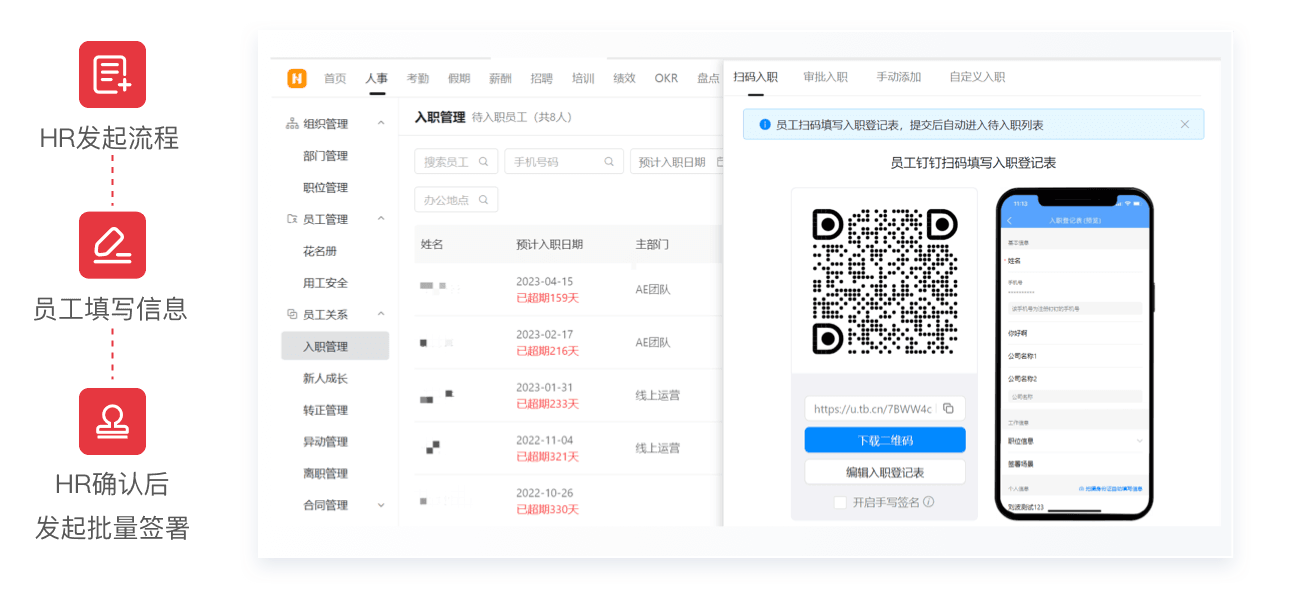
Task: Click info icon beside 开启手写签名
Action: pos(929,502)
